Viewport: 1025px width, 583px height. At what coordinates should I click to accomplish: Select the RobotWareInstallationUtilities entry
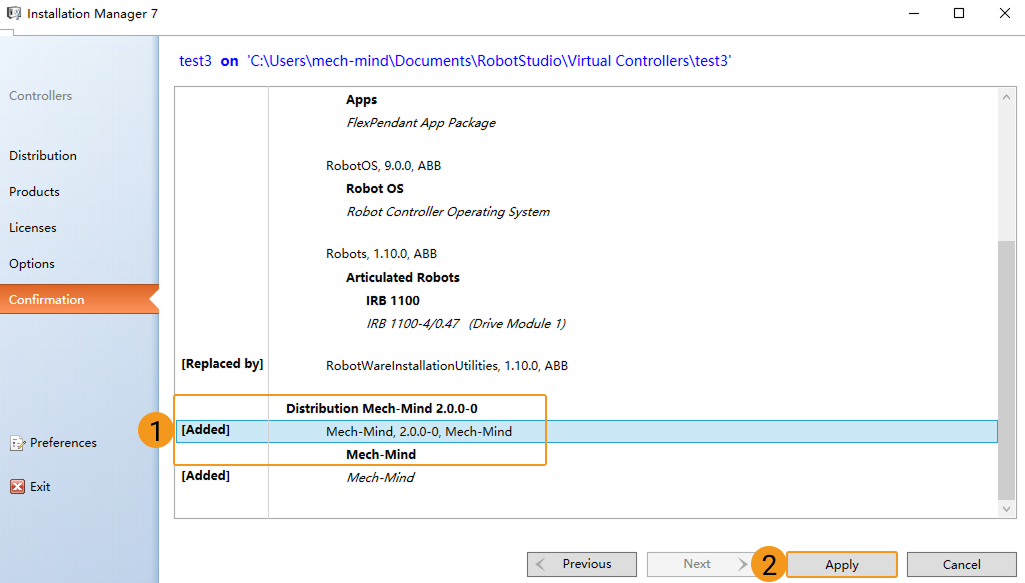(x=446, y=366)
